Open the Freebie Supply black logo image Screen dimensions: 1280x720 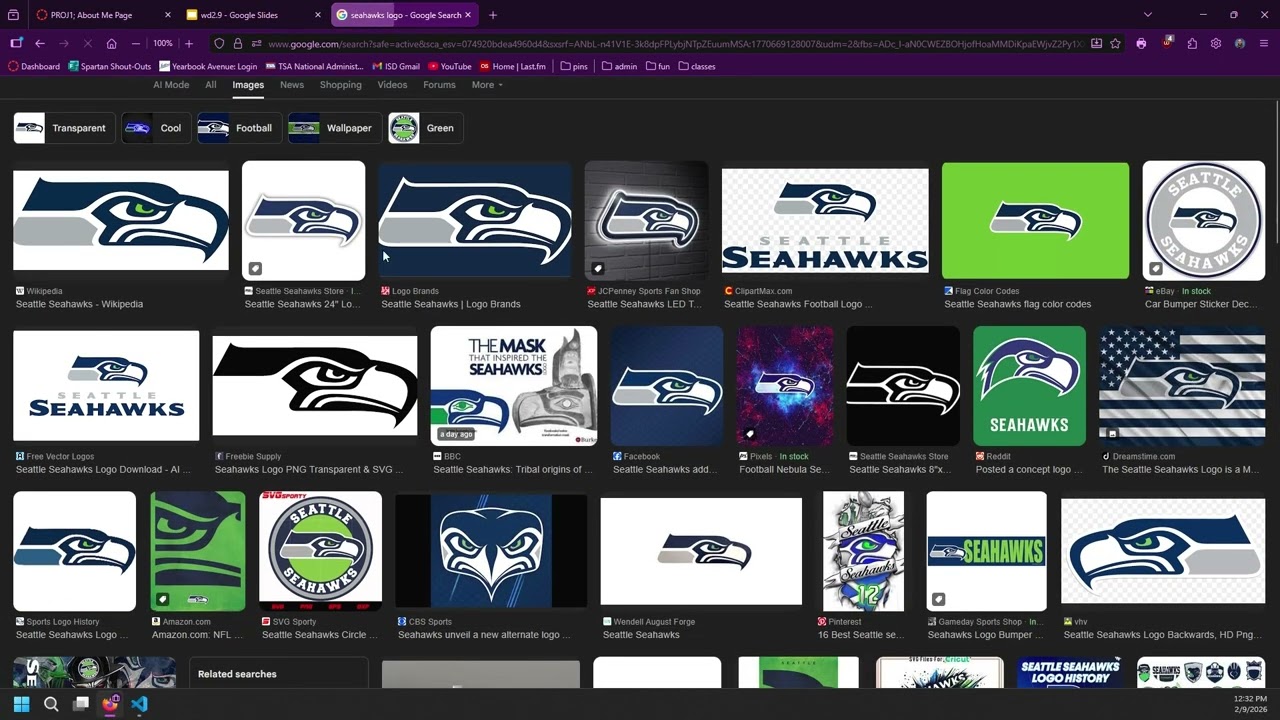coord(315,386)
